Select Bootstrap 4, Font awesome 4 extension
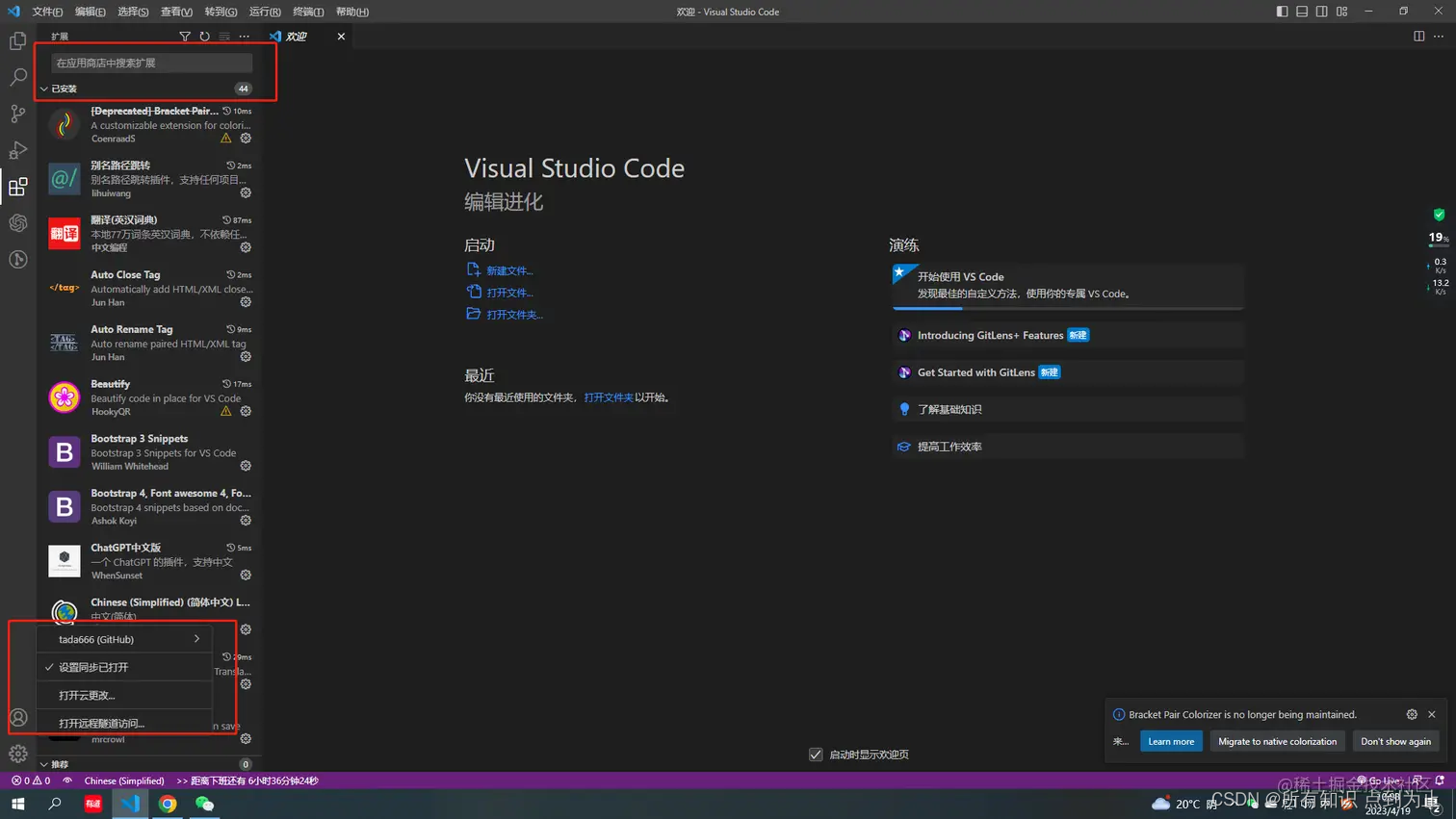 point(149,507)
